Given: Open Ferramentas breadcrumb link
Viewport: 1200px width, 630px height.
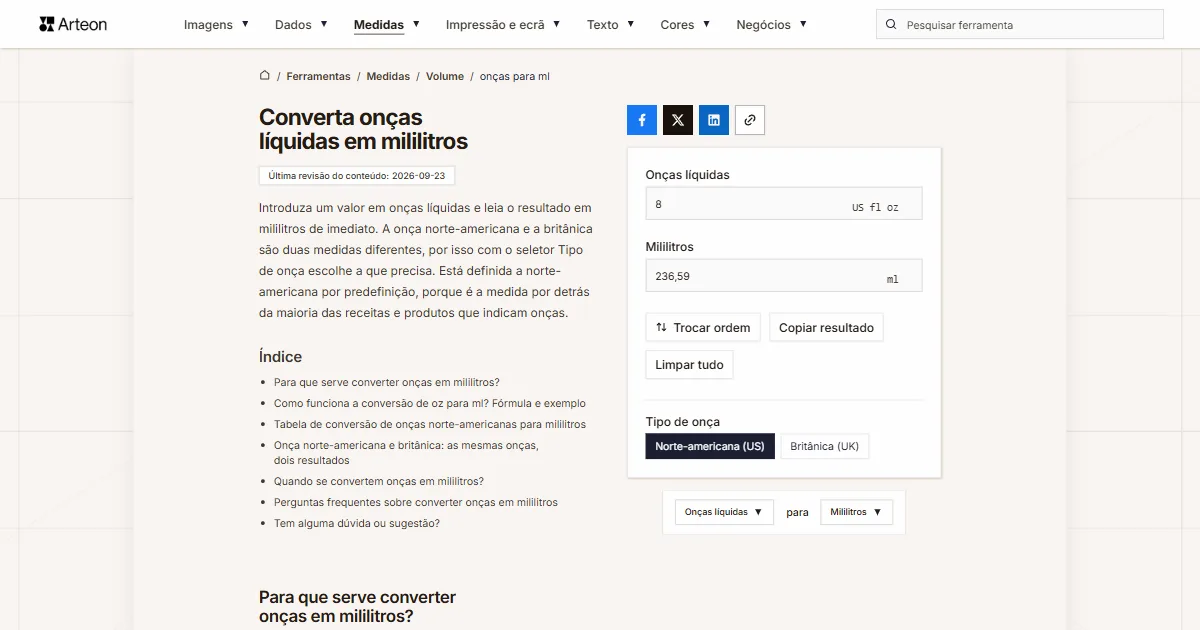Looking at the screenshot, I should tap(318, 76).
